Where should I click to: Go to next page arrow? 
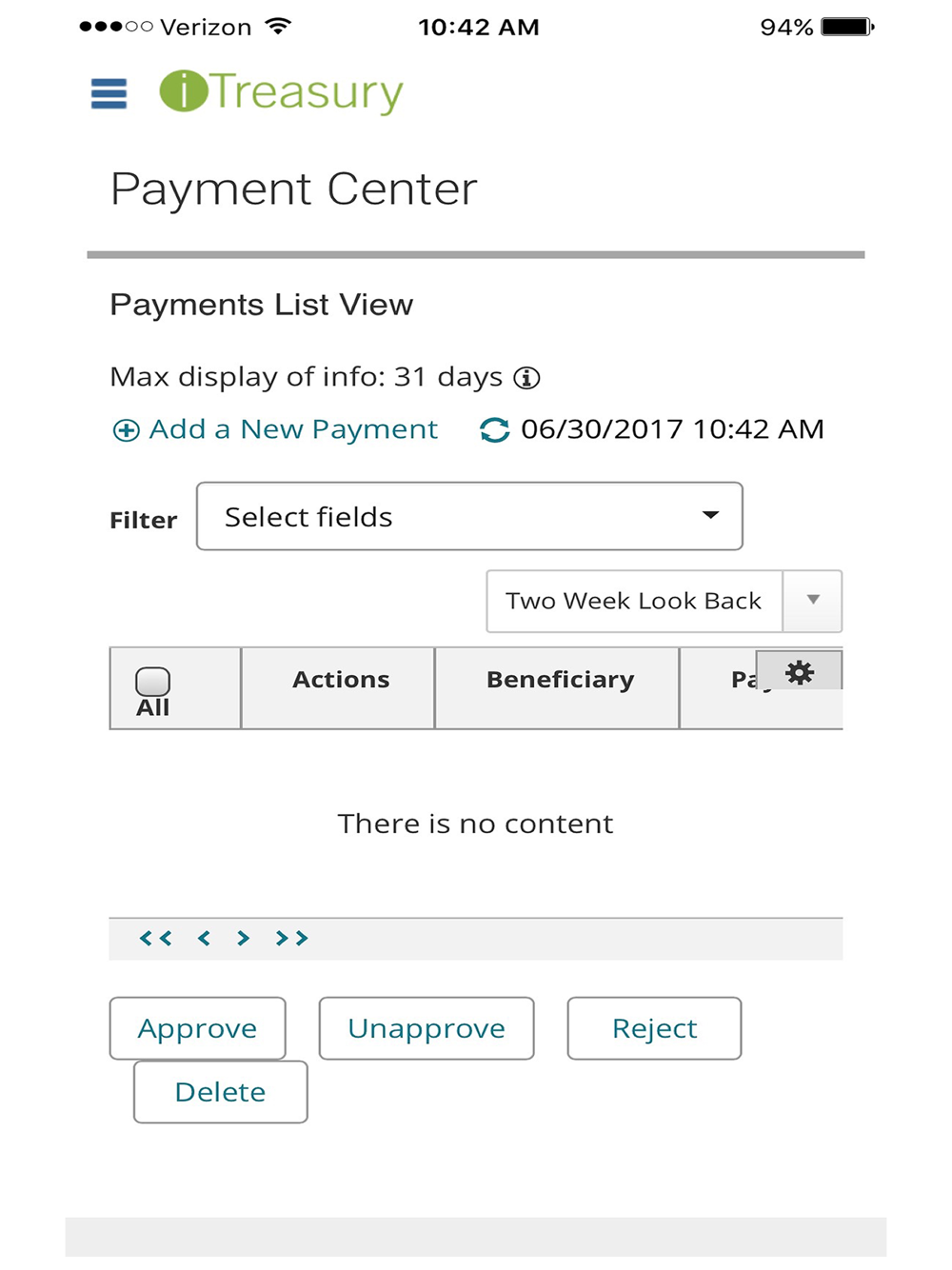pos(244,939)
